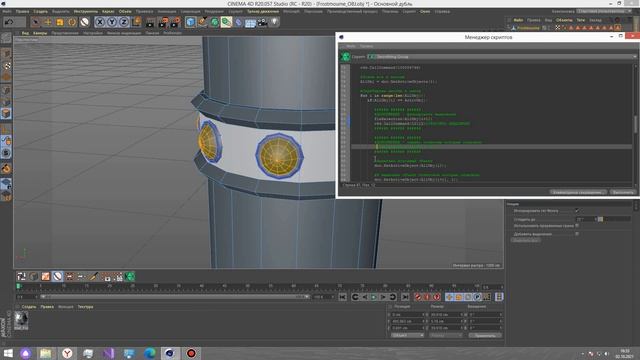Image resolution: width=640 pixels, height=360 pixels.
Task: Click the Shortcut button in Script Manager
Action: pos(577,192)
